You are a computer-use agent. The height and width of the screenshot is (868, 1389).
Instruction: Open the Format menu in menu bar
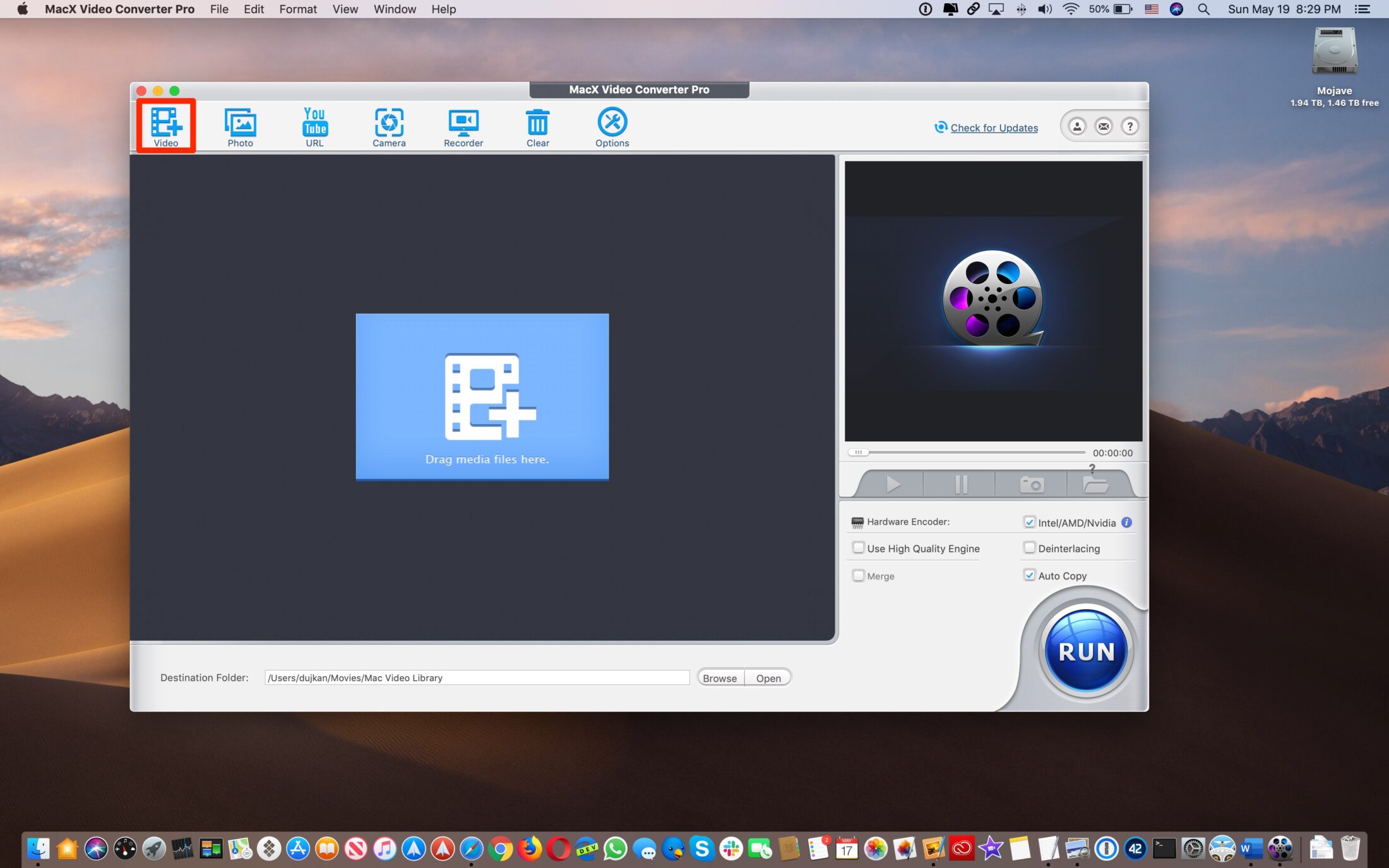298,9
